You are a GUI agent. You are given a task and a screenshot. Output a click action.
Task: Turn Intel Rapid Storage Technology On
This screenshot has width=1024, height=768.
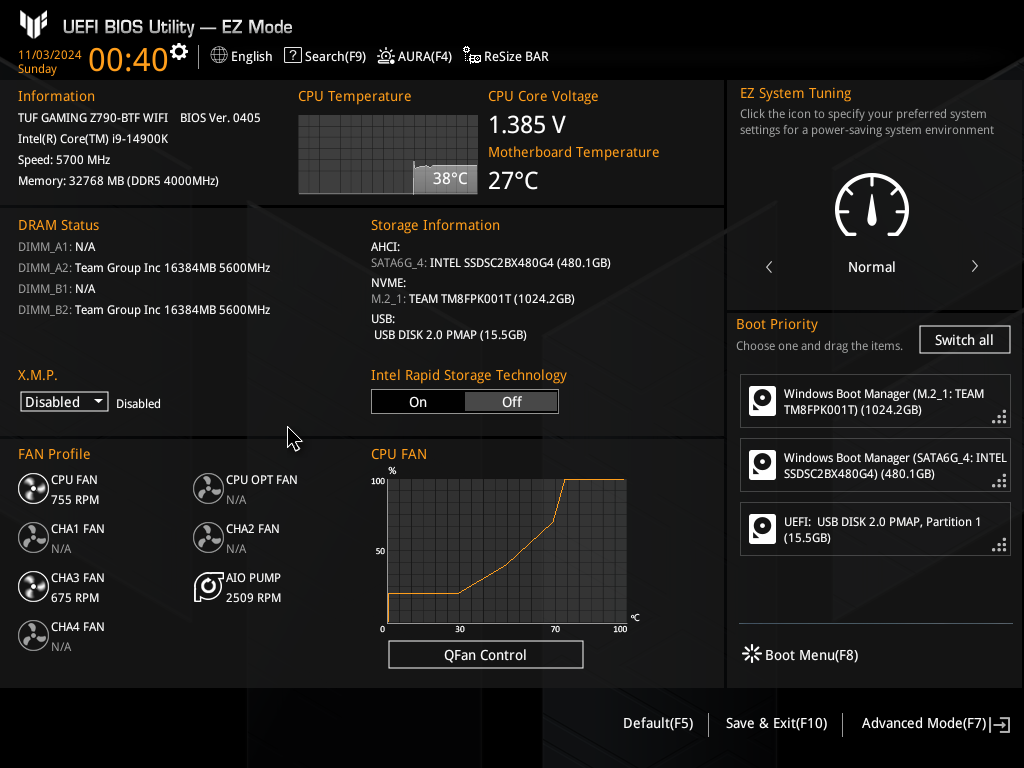click(418, 402)
